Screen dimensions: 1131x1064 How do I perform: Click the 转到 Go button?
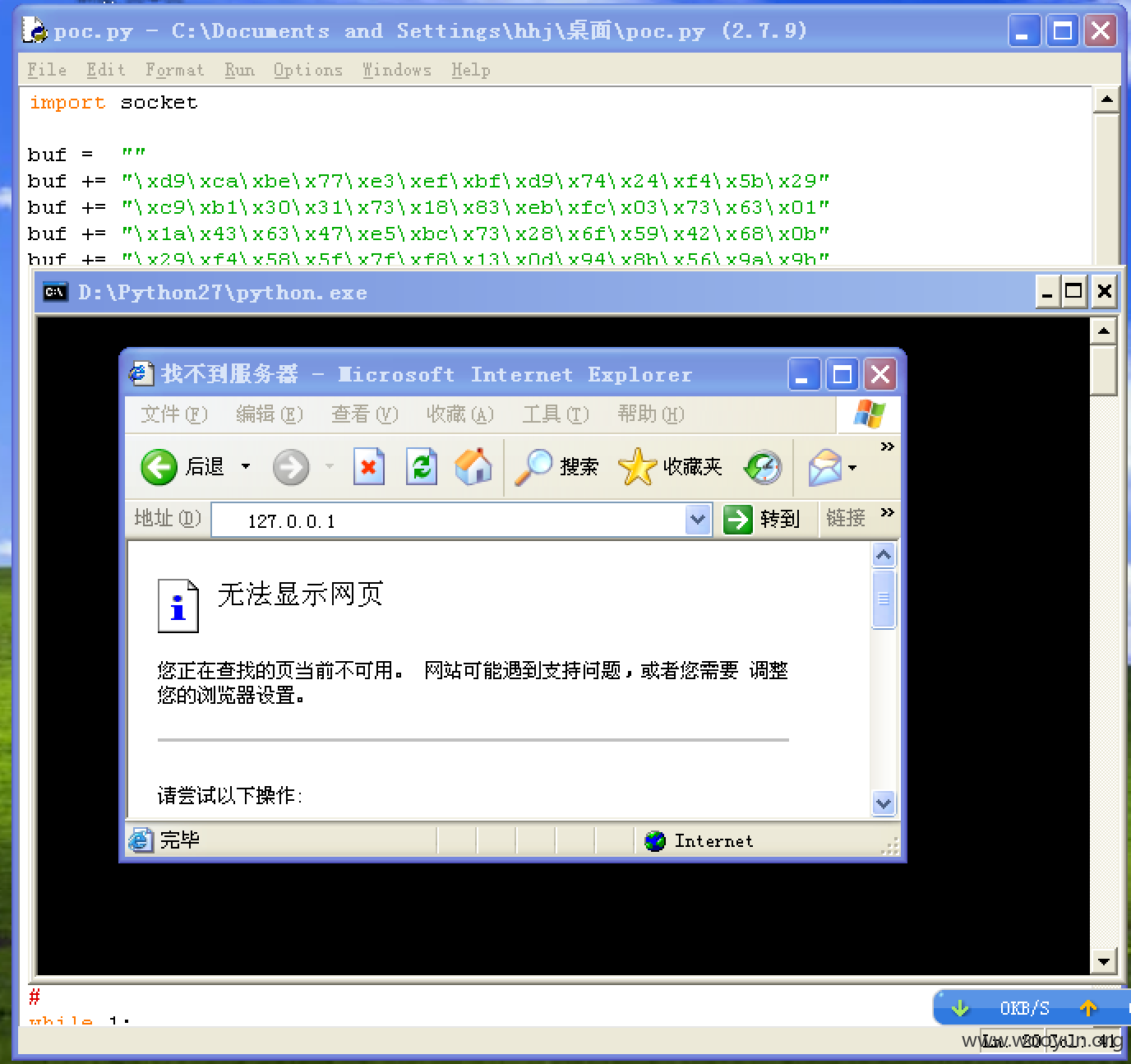click(763, 519)
